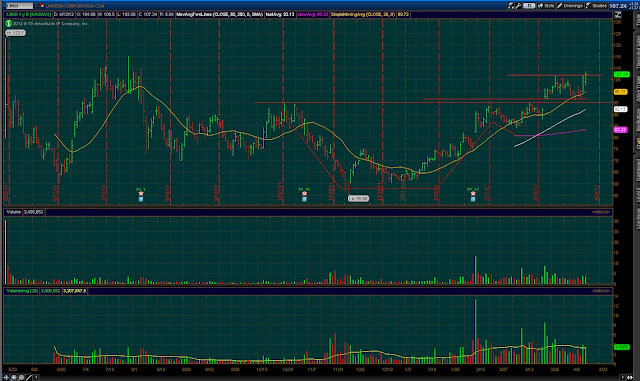This screenshot has width=640, height=381.
Task: Open the Drawings toolbar button
Action: pyautogui.click(x=571, y=6)
